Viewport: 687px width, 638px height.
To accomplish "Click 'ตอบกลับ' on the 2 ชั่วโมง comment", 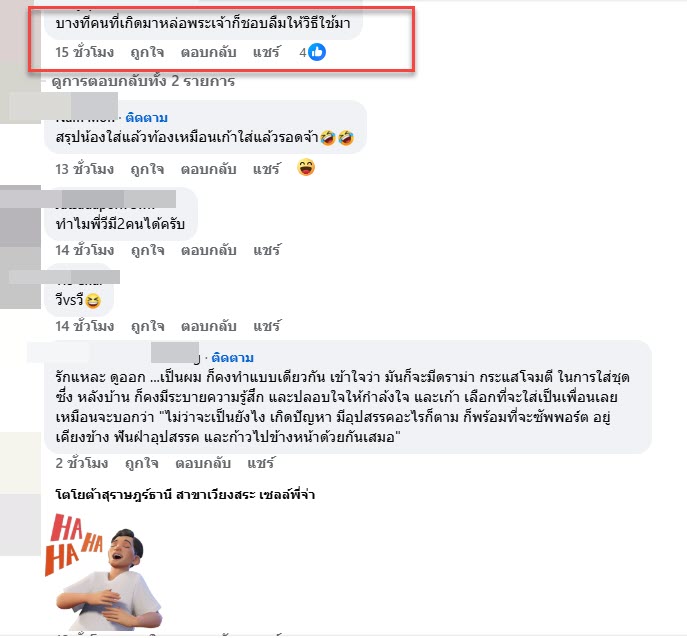I will (203, 463).
